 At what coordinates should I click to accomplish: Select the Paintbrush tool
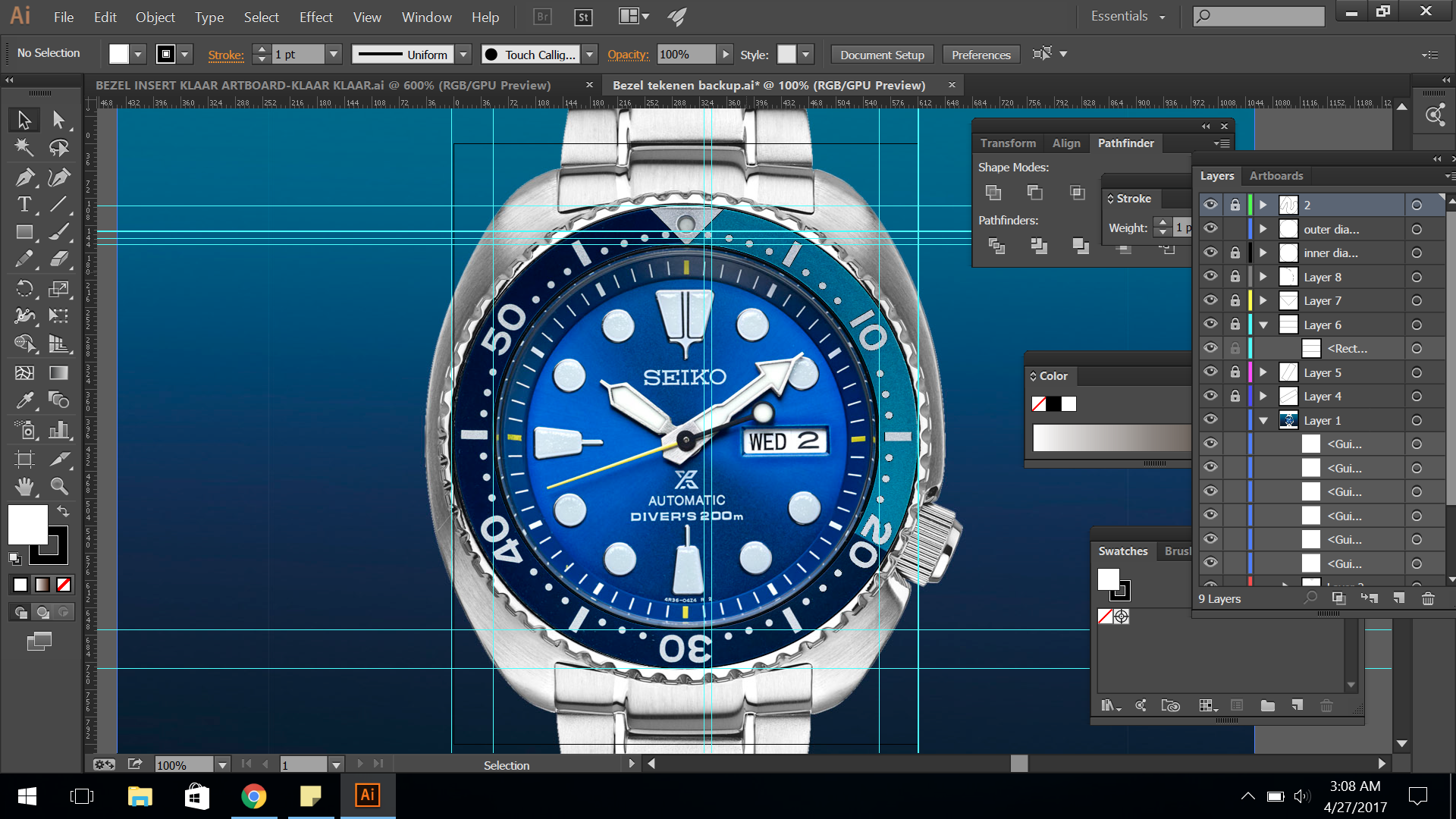[58, 232]
